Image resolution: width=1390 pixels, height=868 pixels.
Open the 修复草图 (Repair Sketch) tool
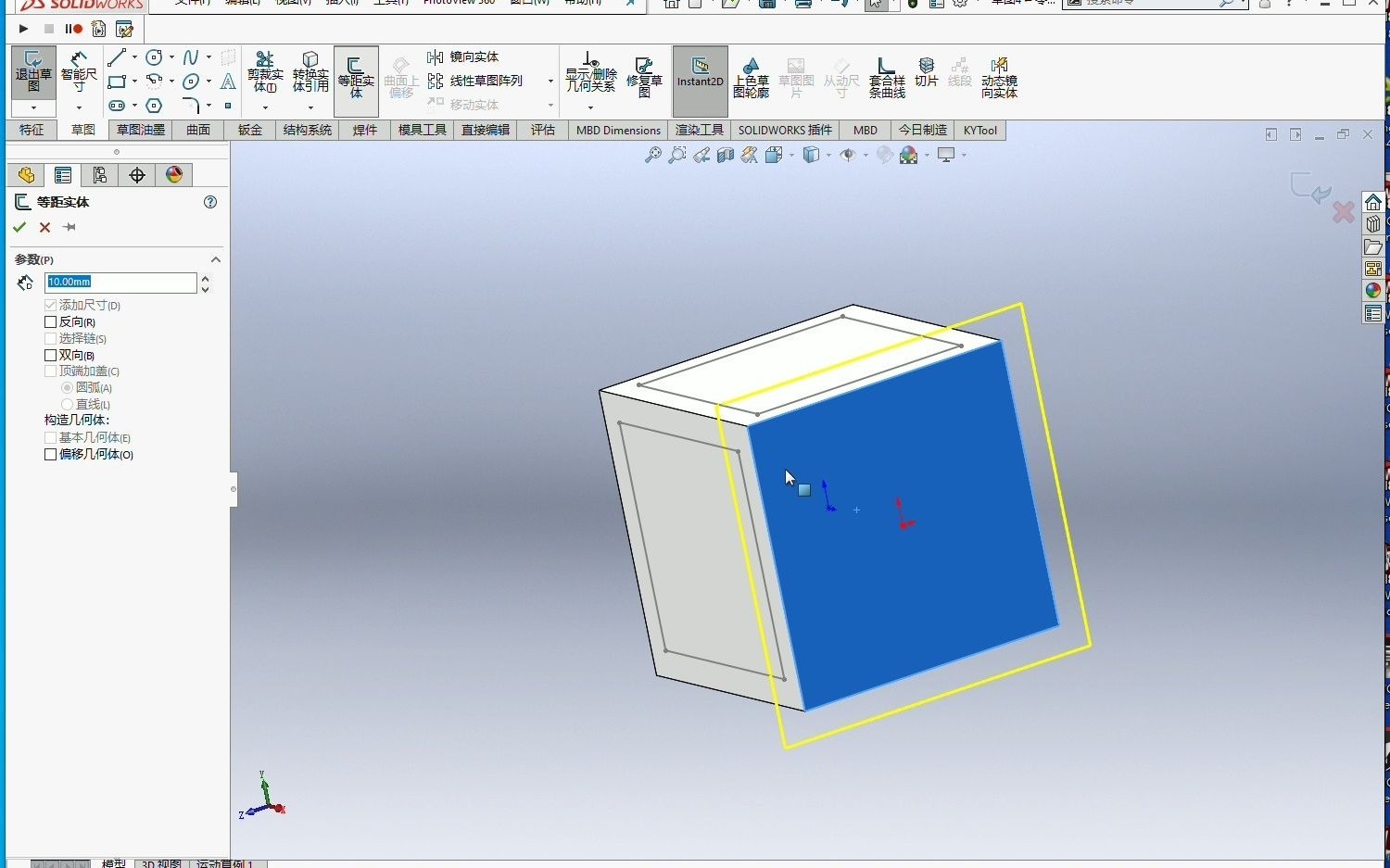click(x=645, y=74)
